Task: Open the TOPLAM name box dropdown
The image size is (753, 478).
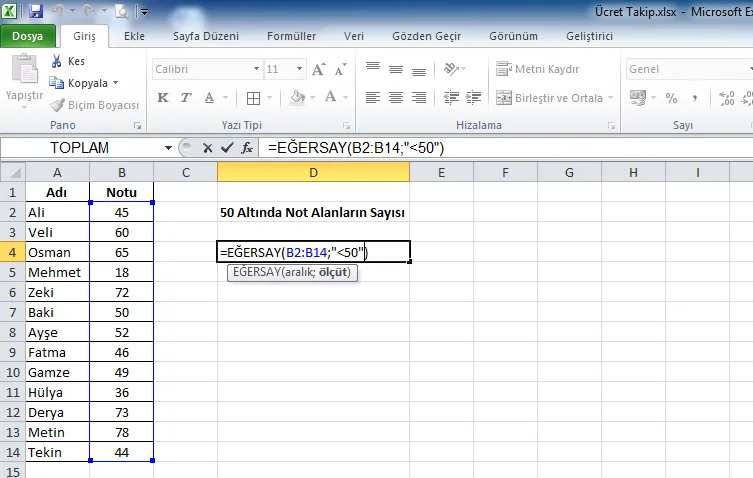Action: coord(168,147)
